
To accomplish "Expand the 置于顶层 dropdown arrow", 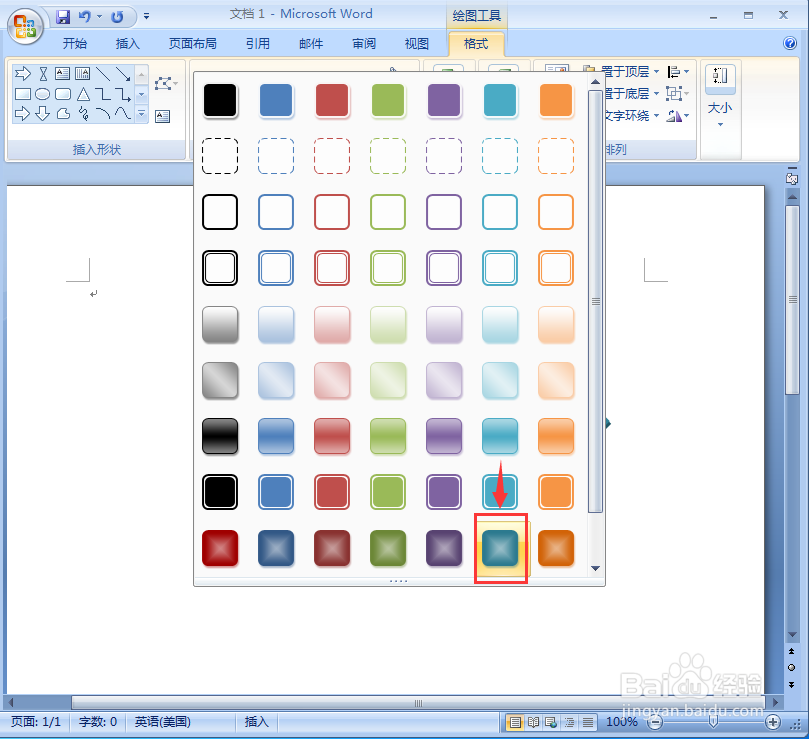I will tap(656, 71).
